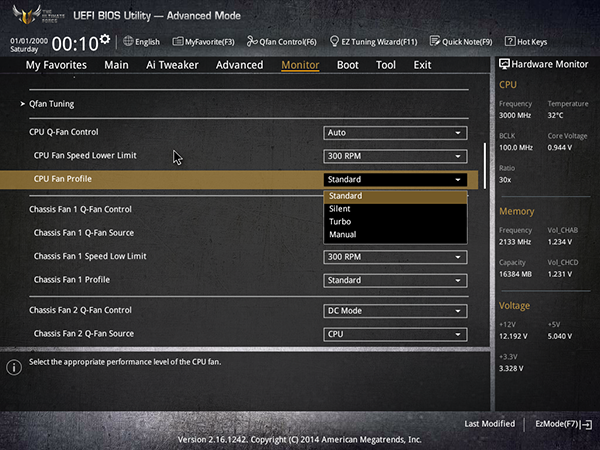
Task: Click the +12V reading 12.192 V
Action: tap(513, 336)
